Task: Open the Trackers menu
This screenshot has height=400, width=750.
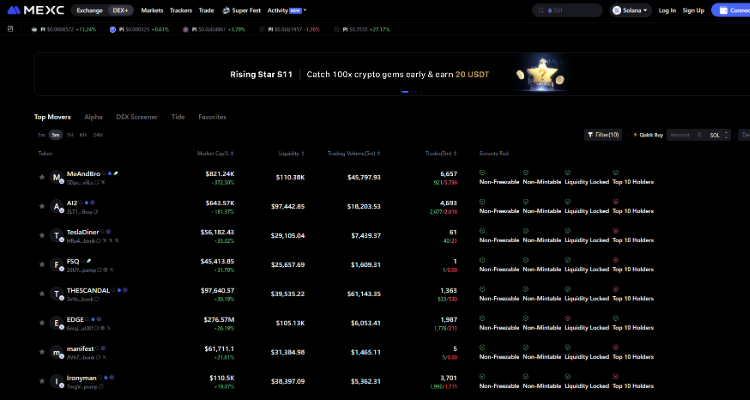Action: [x=181, y=10]
